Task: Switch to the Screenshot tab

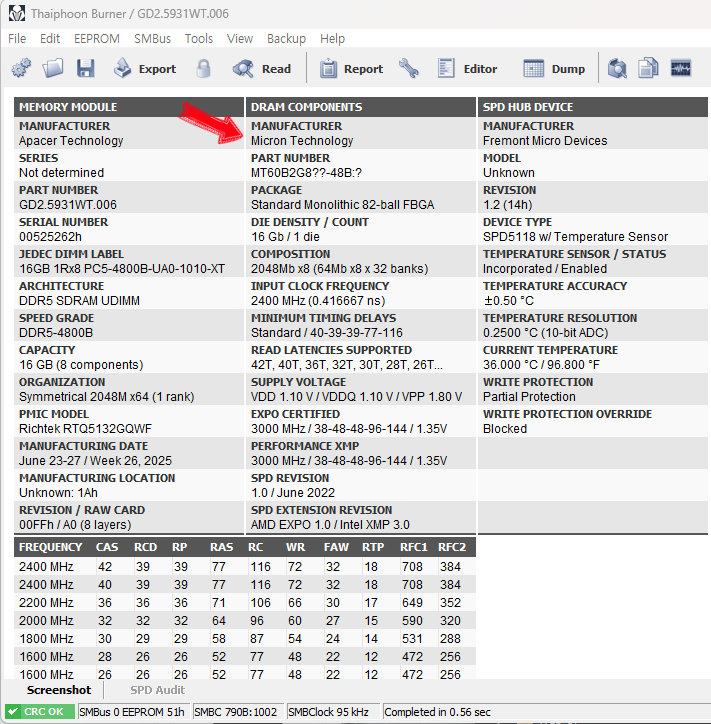Action: point(59,690)
